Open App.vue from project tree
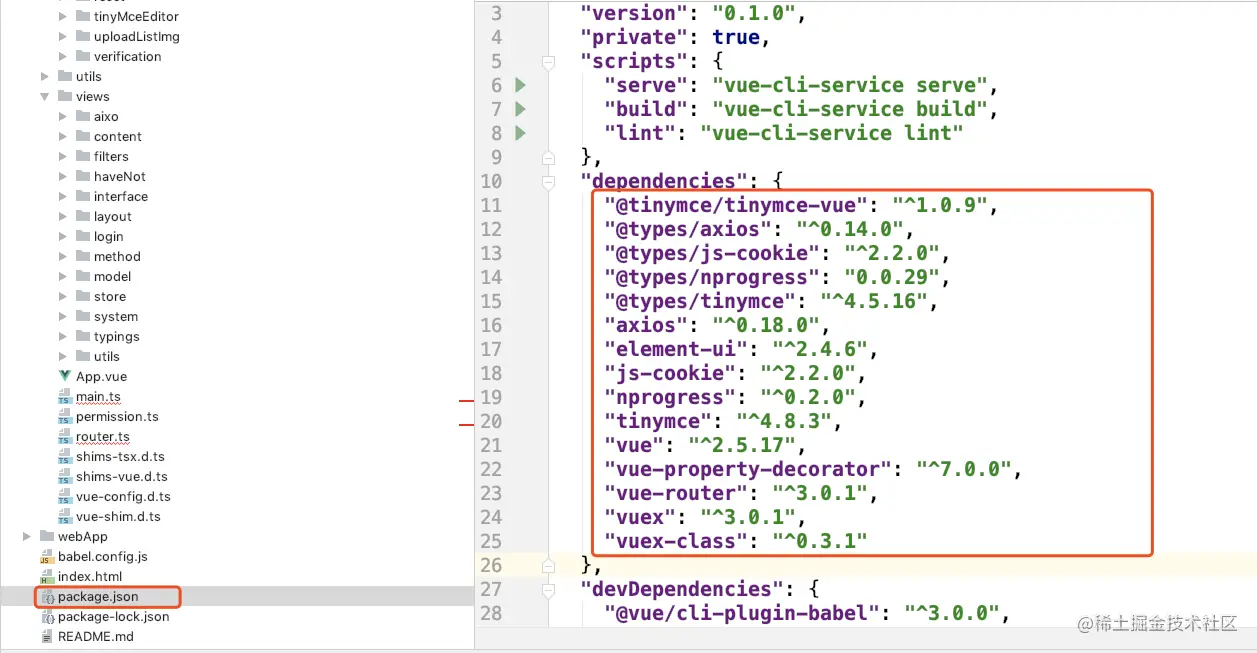This screenshot has height=653, width=1257. click(x=101, y=377)
